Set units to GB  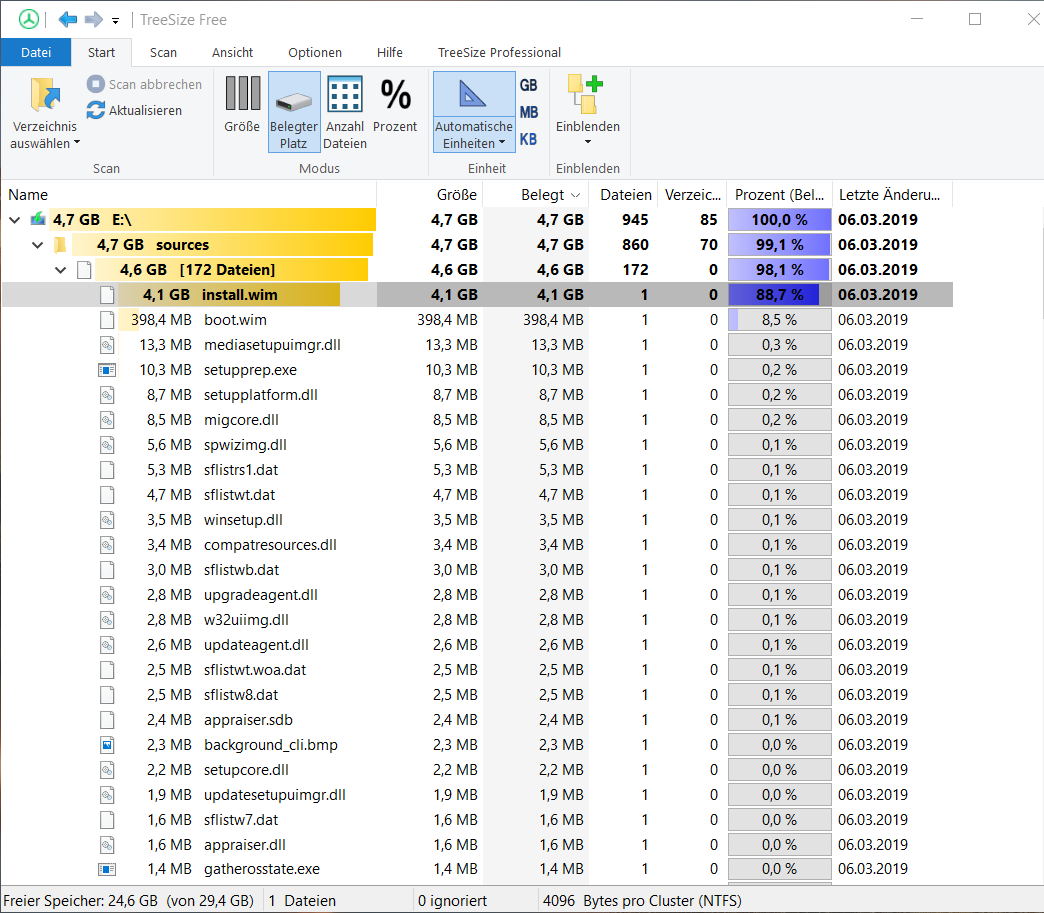pyautogui.click(x=529, y=85)
